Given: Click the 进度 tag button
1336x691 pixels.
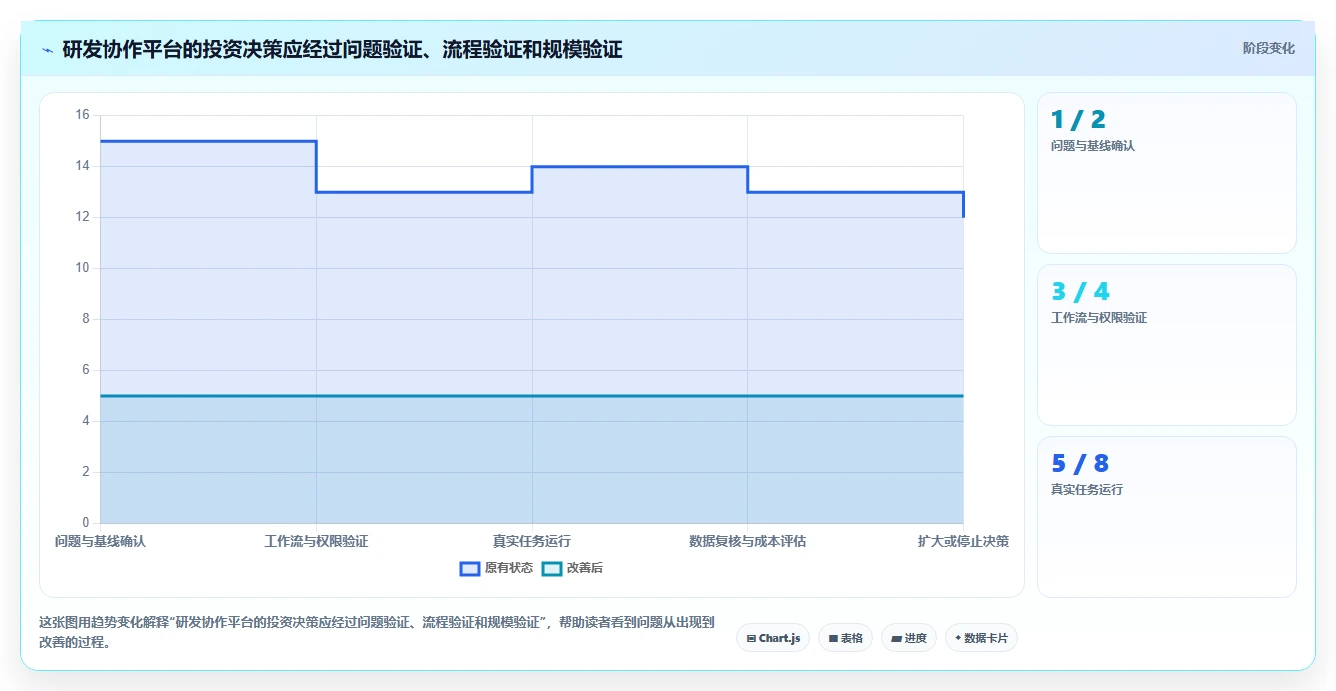Looking at the screenshot, I should tap(909, 638).
